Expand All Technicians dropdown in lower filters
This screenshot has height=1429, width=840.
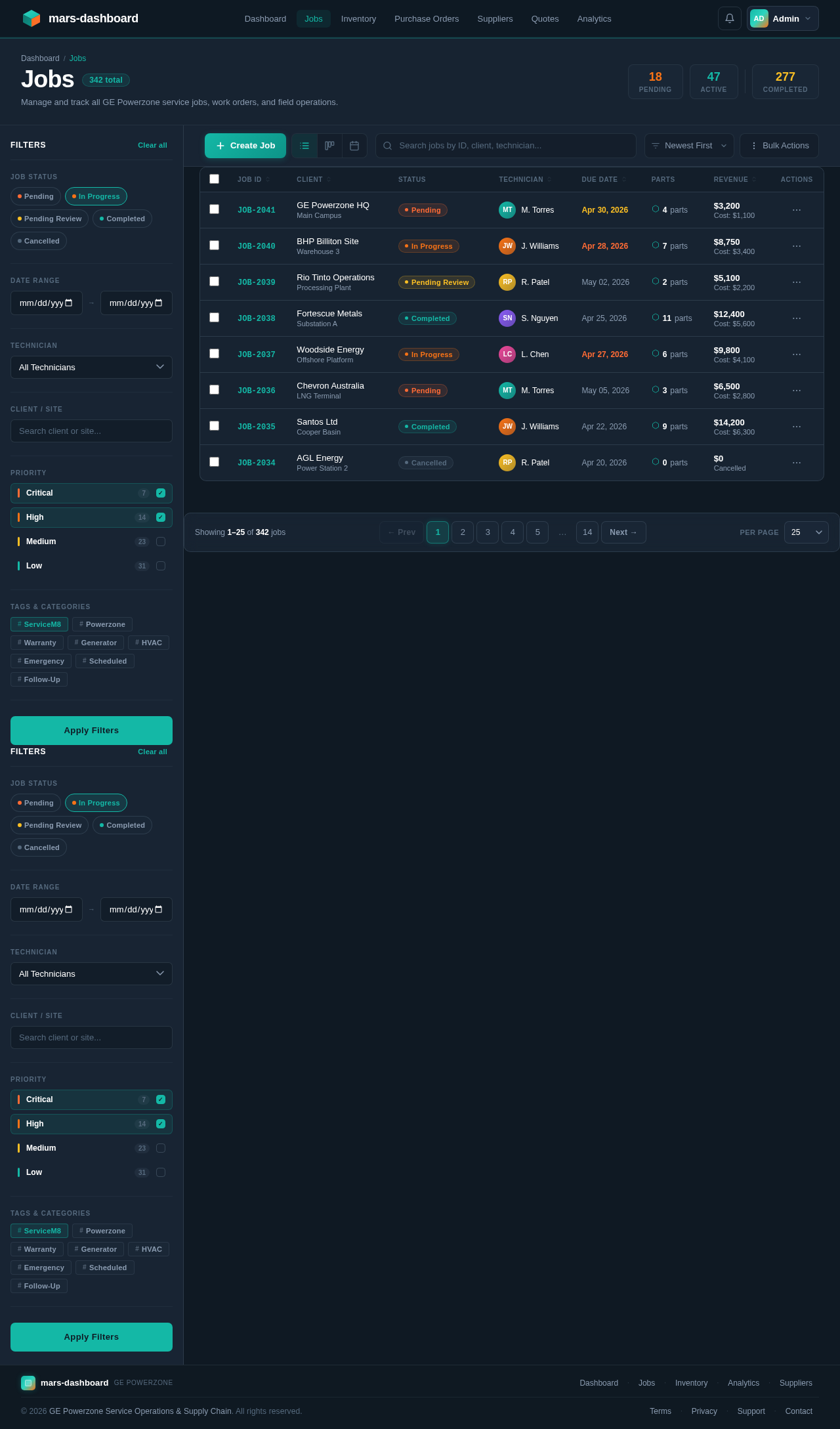click(91, 973)
